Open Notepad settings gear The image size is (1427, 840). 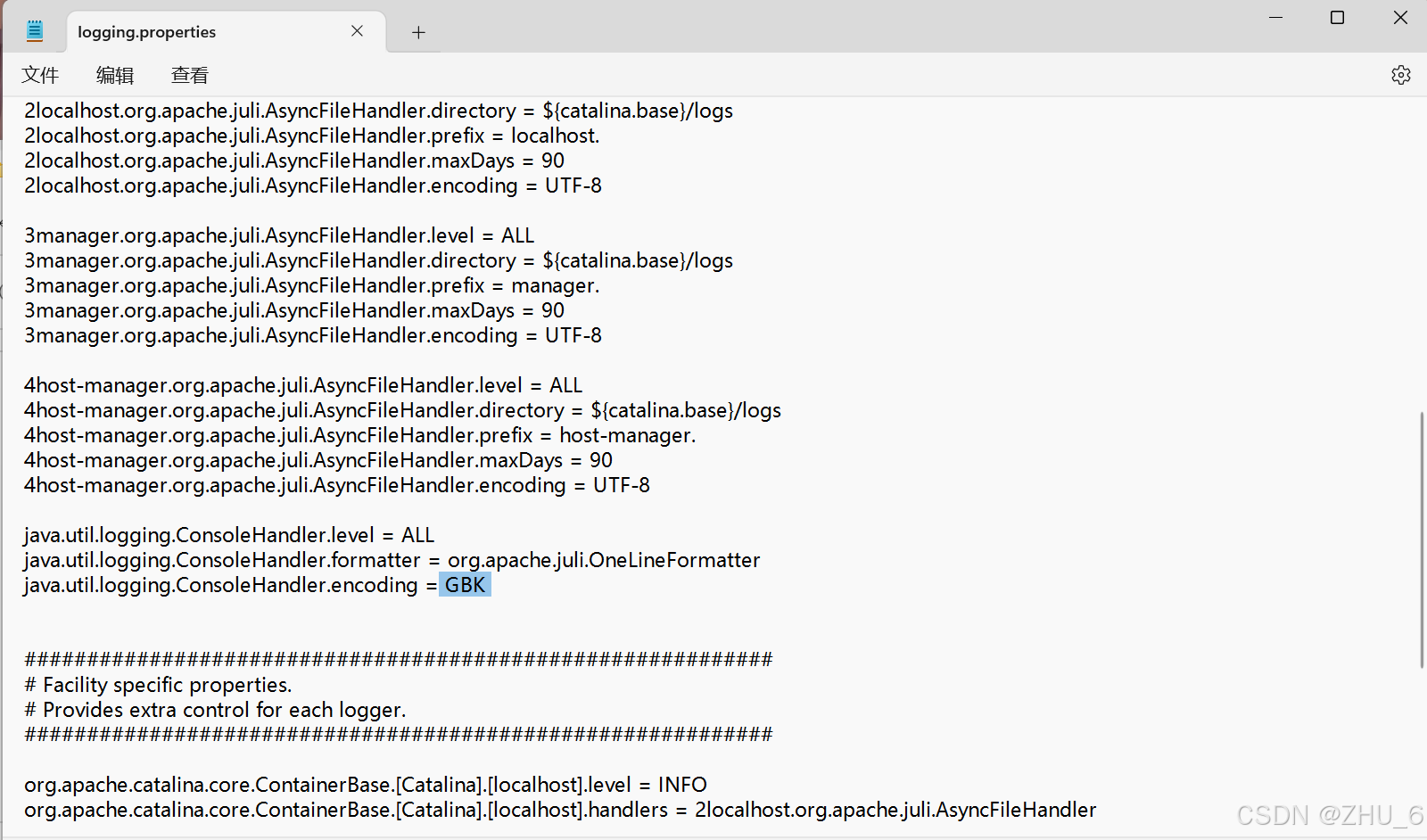[1400, 75]
